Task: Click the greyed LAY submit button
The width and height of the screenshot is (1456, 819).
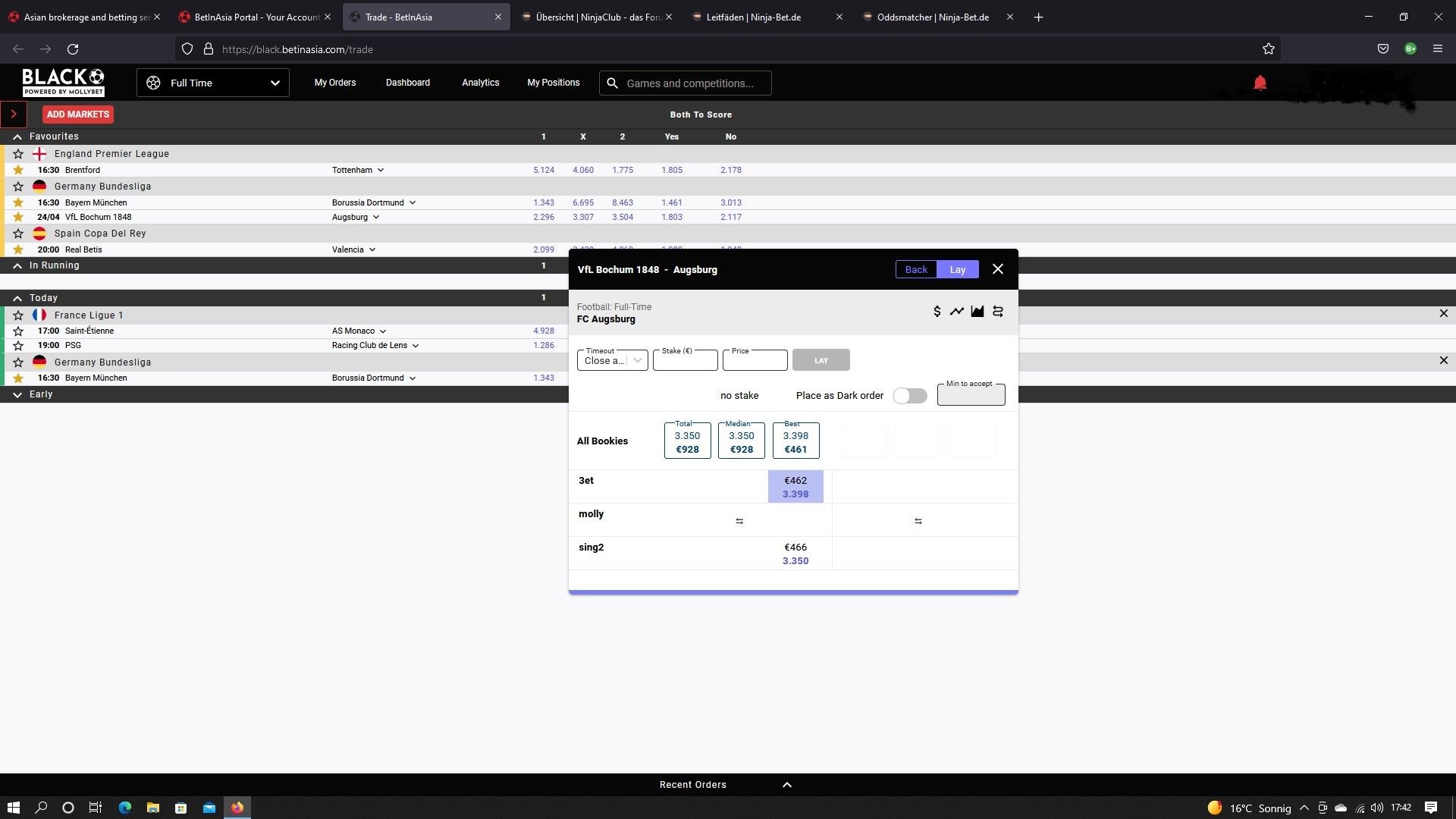Action: 821,360
